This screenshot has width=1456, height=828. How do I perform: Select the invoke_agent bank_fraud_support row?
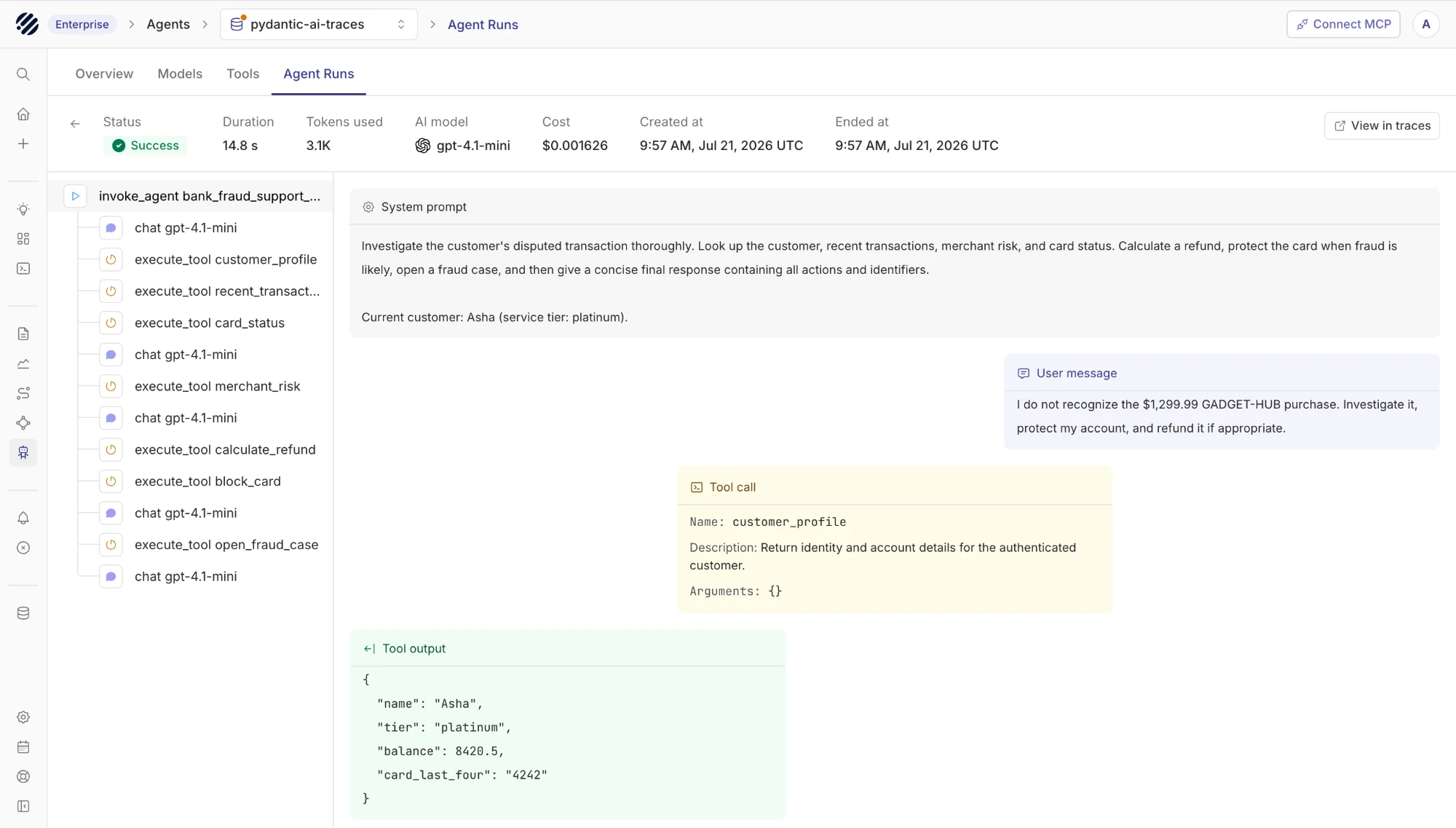click(x=191, y=197)
